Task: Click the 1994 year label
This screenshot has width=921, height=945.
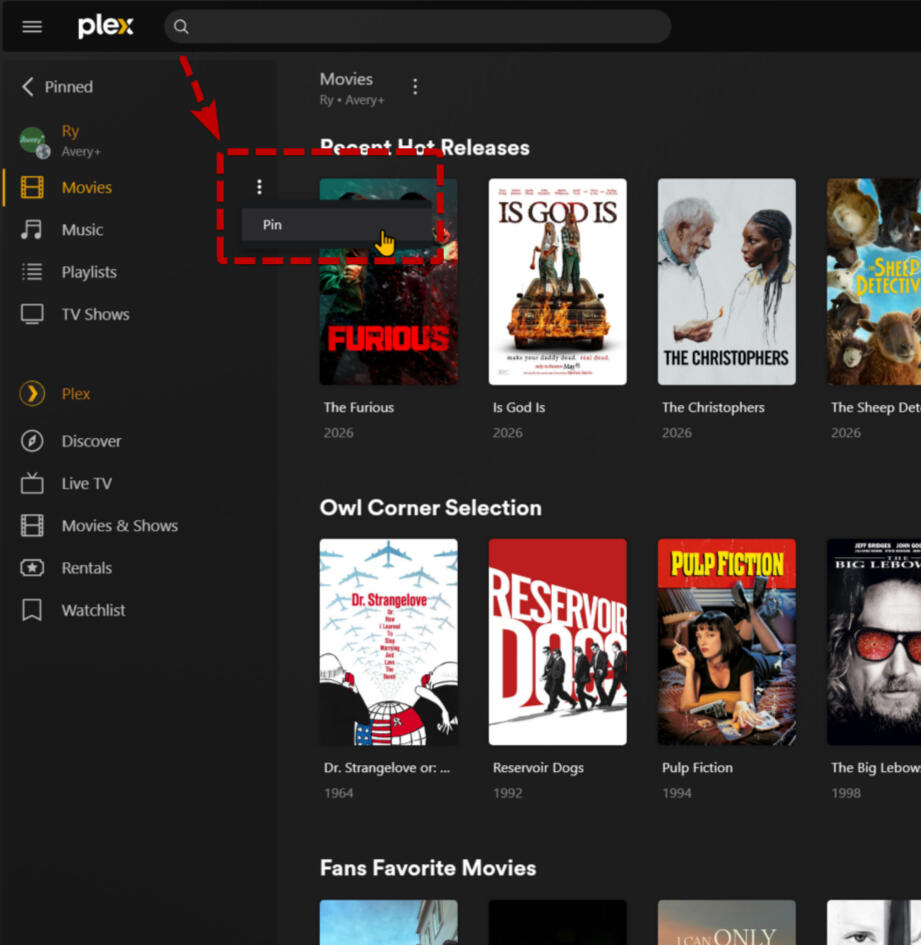Action: [676, 793]
